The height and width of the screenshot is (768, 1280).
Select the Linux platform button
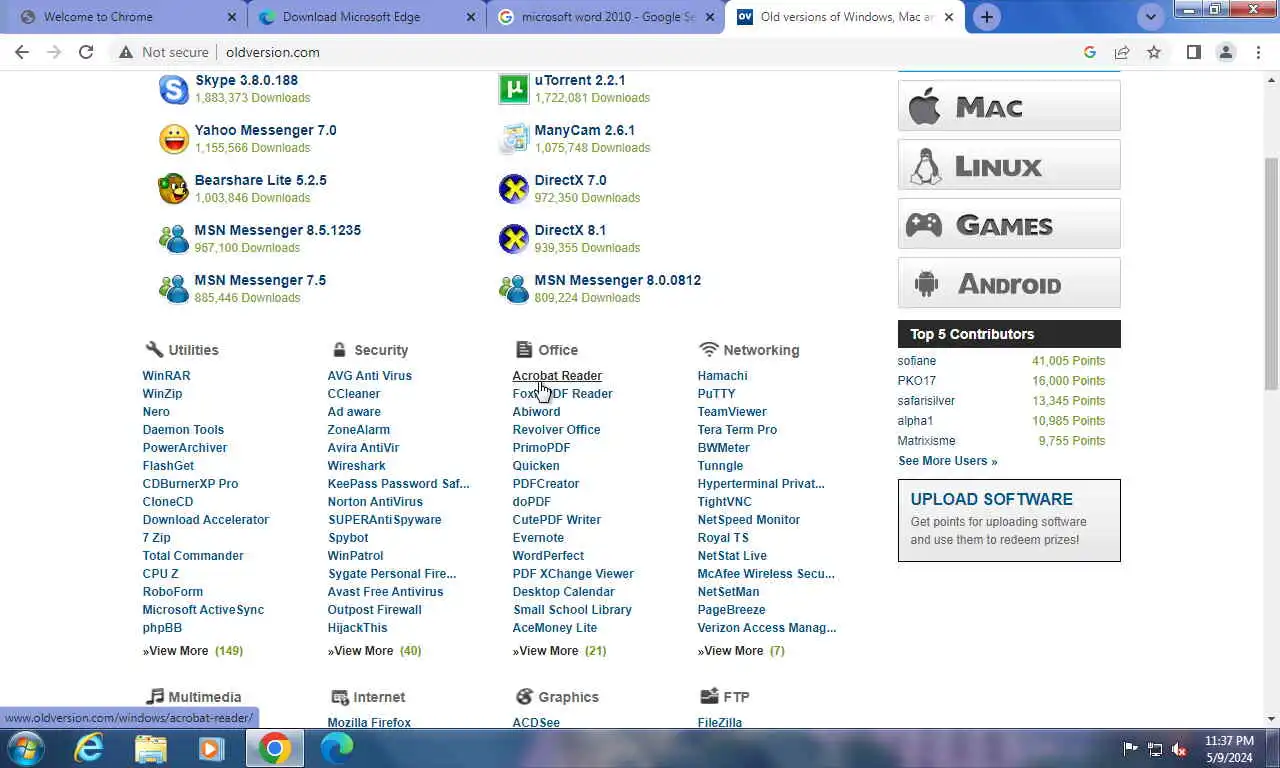[x=1009, y=165]
